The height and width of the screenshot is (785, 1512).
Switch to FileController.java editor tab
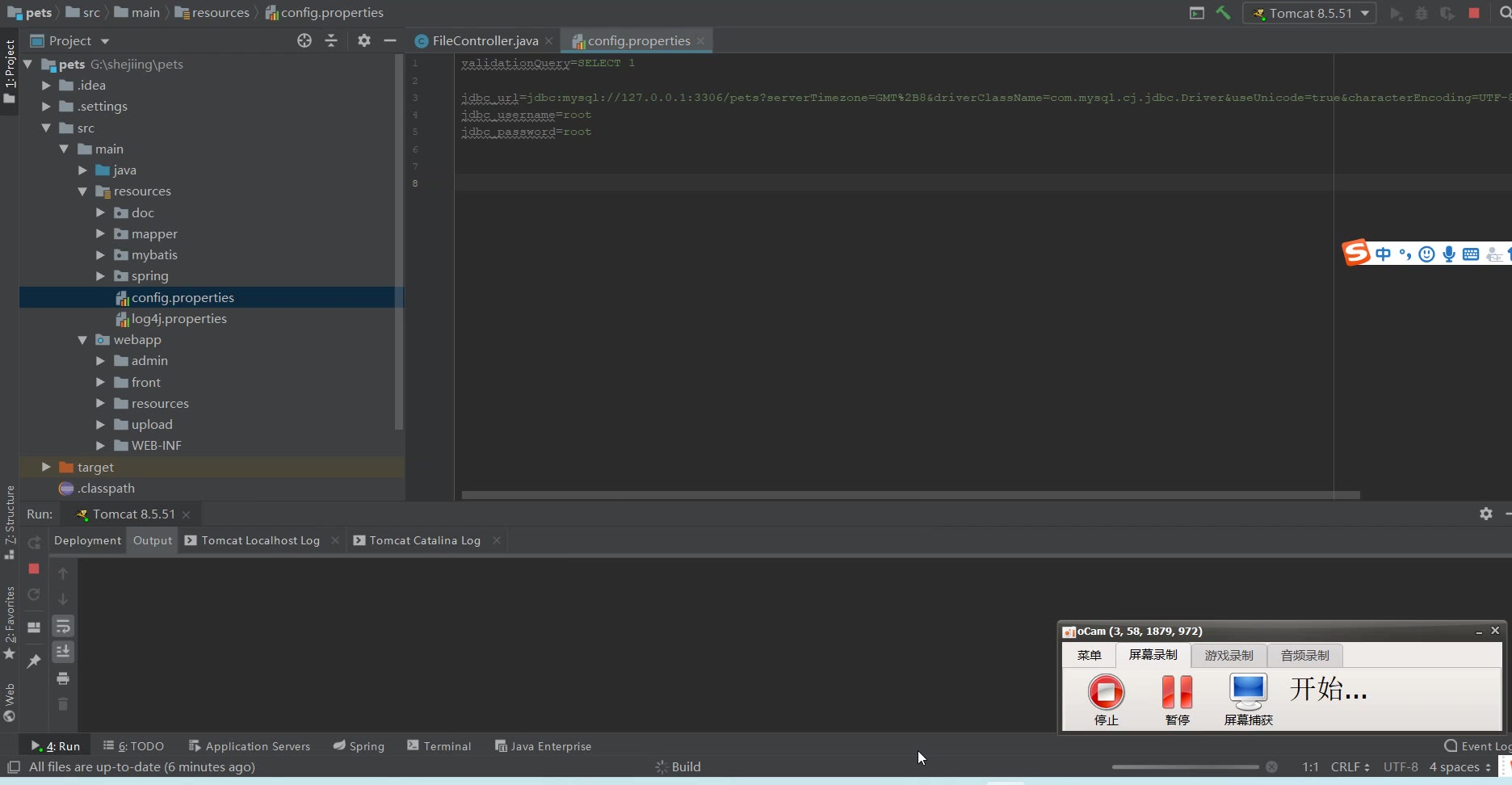(x=485, y=40)
